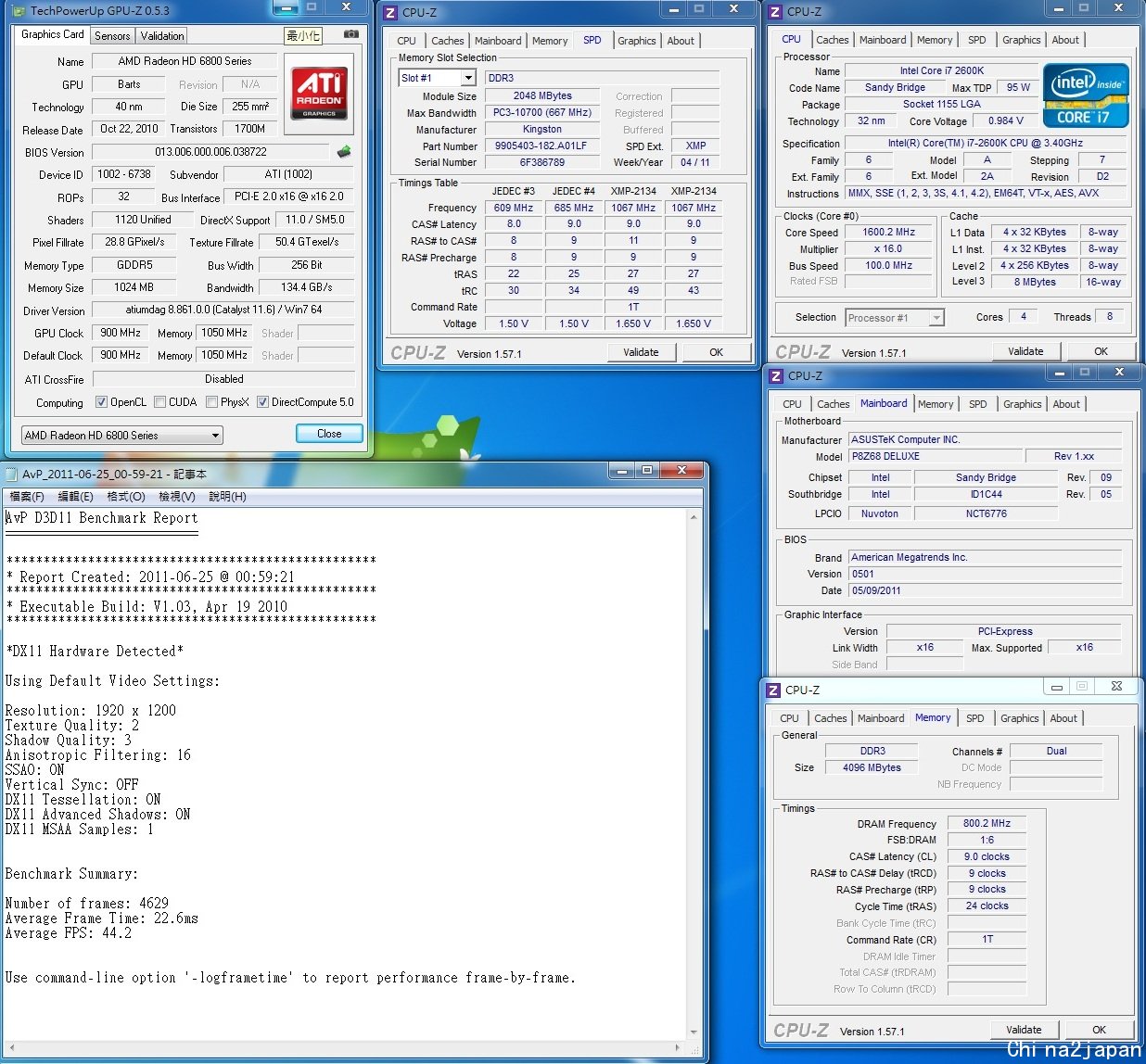The width and height of the screenshot is (1146, 1064).
Task: Click OK in the Processor window
Action: click(1101, 351)
